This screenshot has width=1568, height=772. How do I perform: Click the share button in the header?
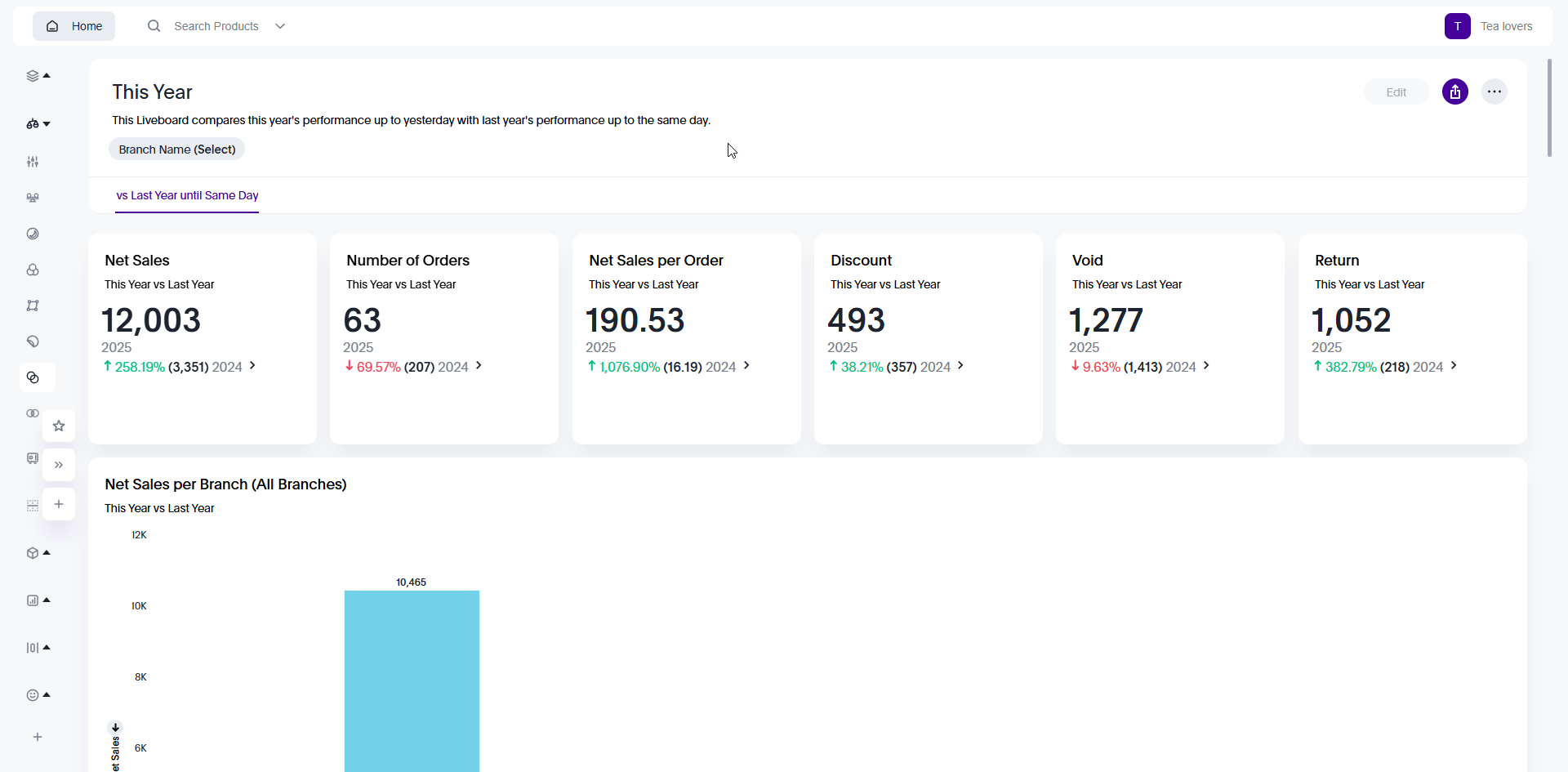[1454, 92]
